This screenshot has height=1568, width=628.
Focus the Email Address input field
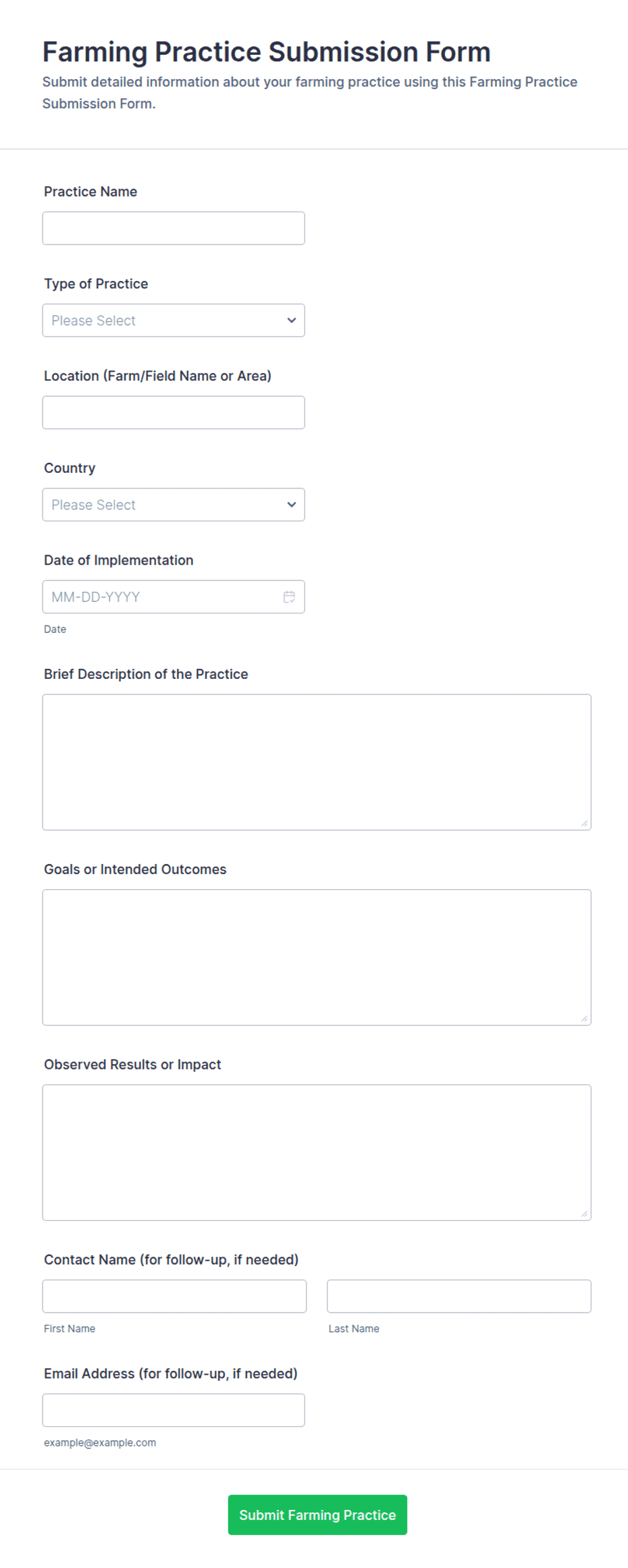click(174, 1411)
